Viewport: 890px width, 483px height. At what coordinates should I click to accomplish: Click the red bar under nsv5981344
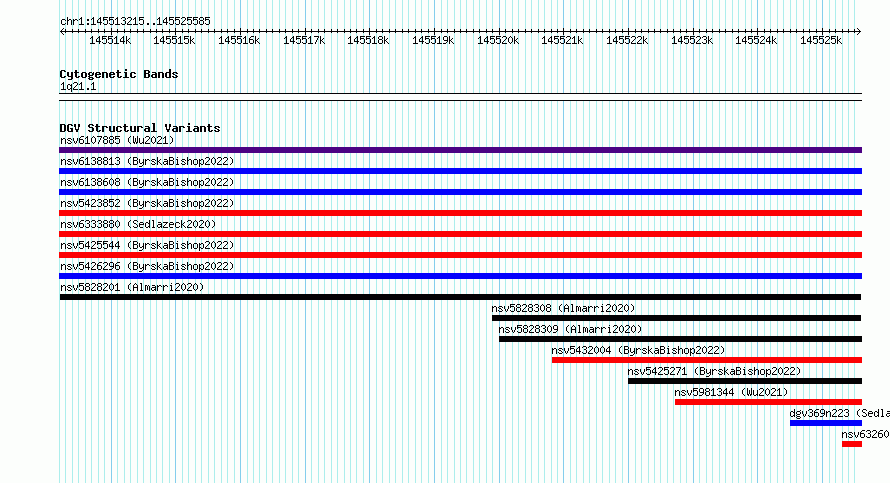[x=769, y=402]
